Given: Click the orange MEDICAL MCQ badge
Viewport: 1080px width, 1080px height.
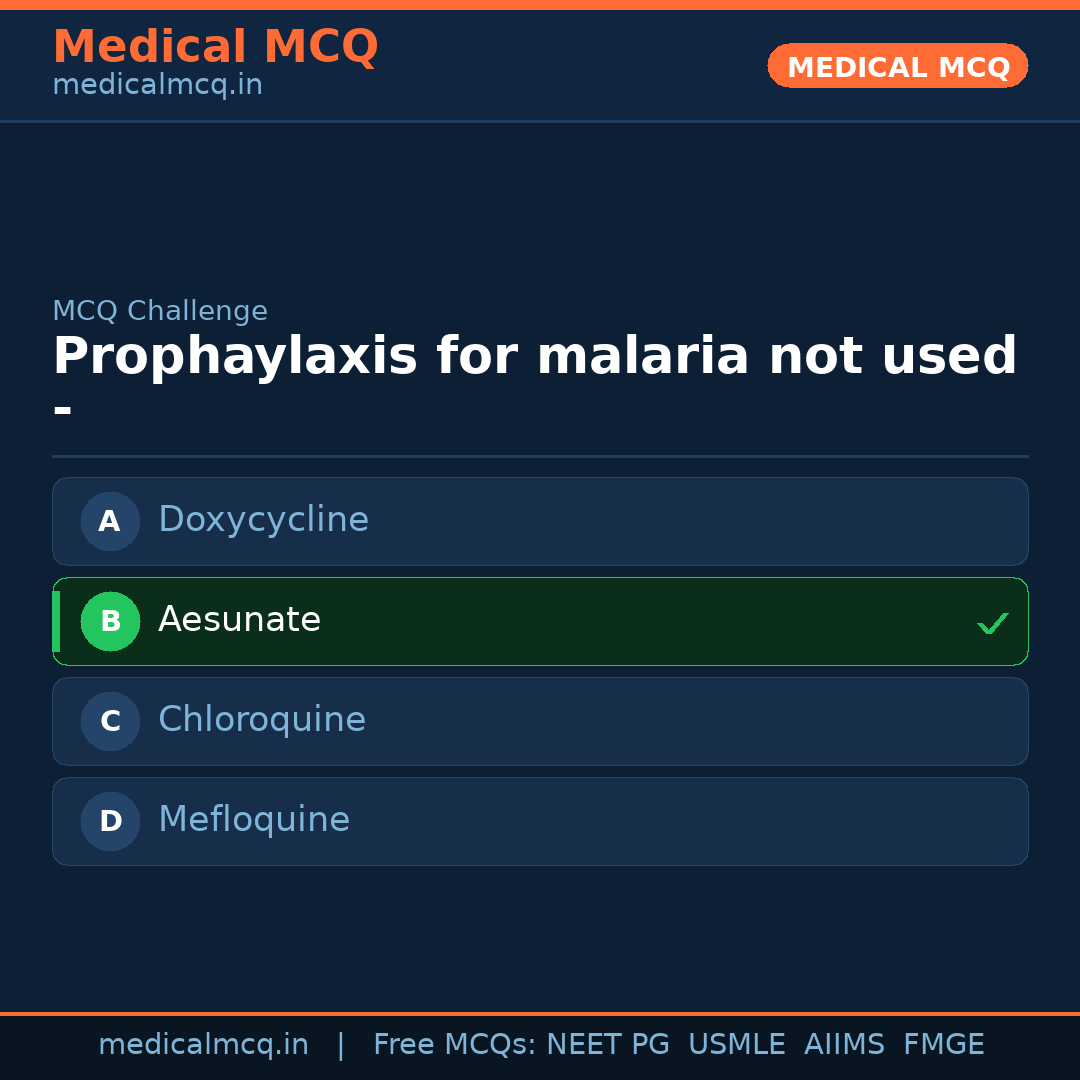Looking at the screenshot, I should coord(898,67).
